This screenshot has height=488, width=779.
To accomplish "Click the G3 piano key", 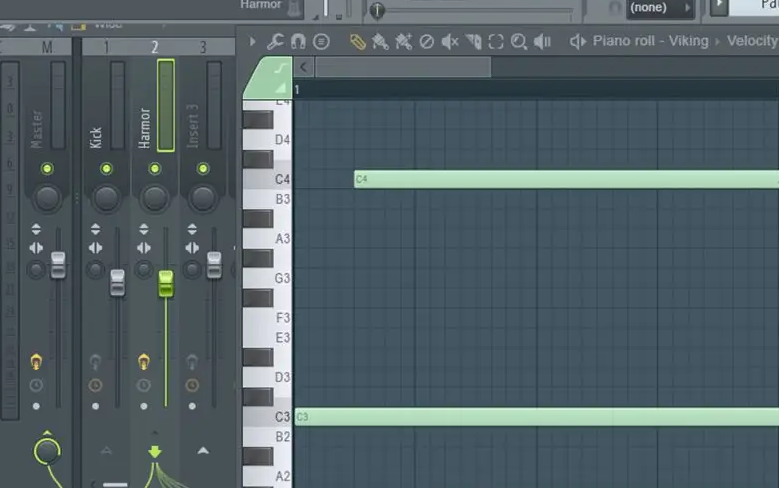I will point(282,278).
